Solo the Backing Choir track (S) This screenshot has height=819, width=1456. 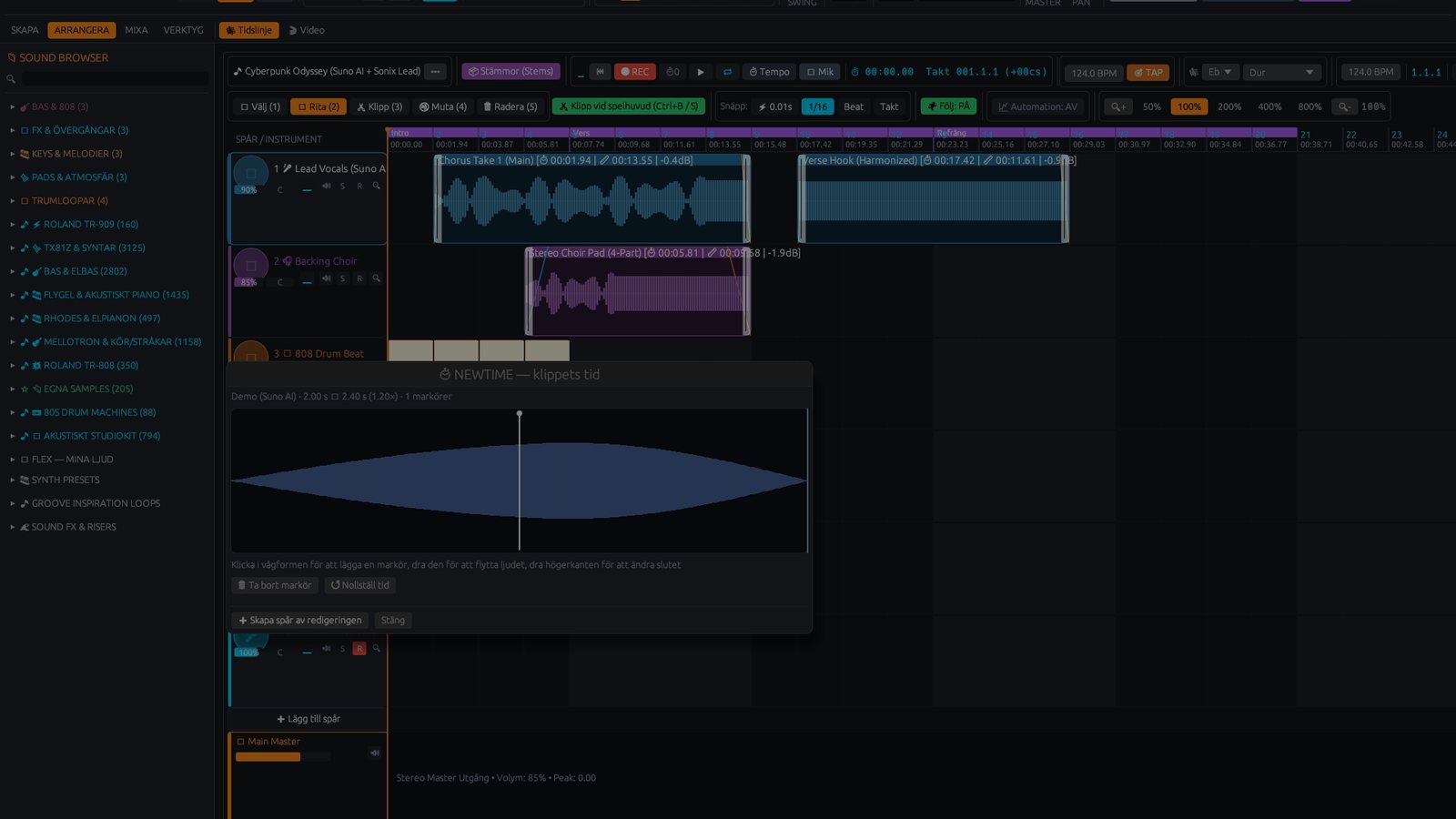(342, 279)
